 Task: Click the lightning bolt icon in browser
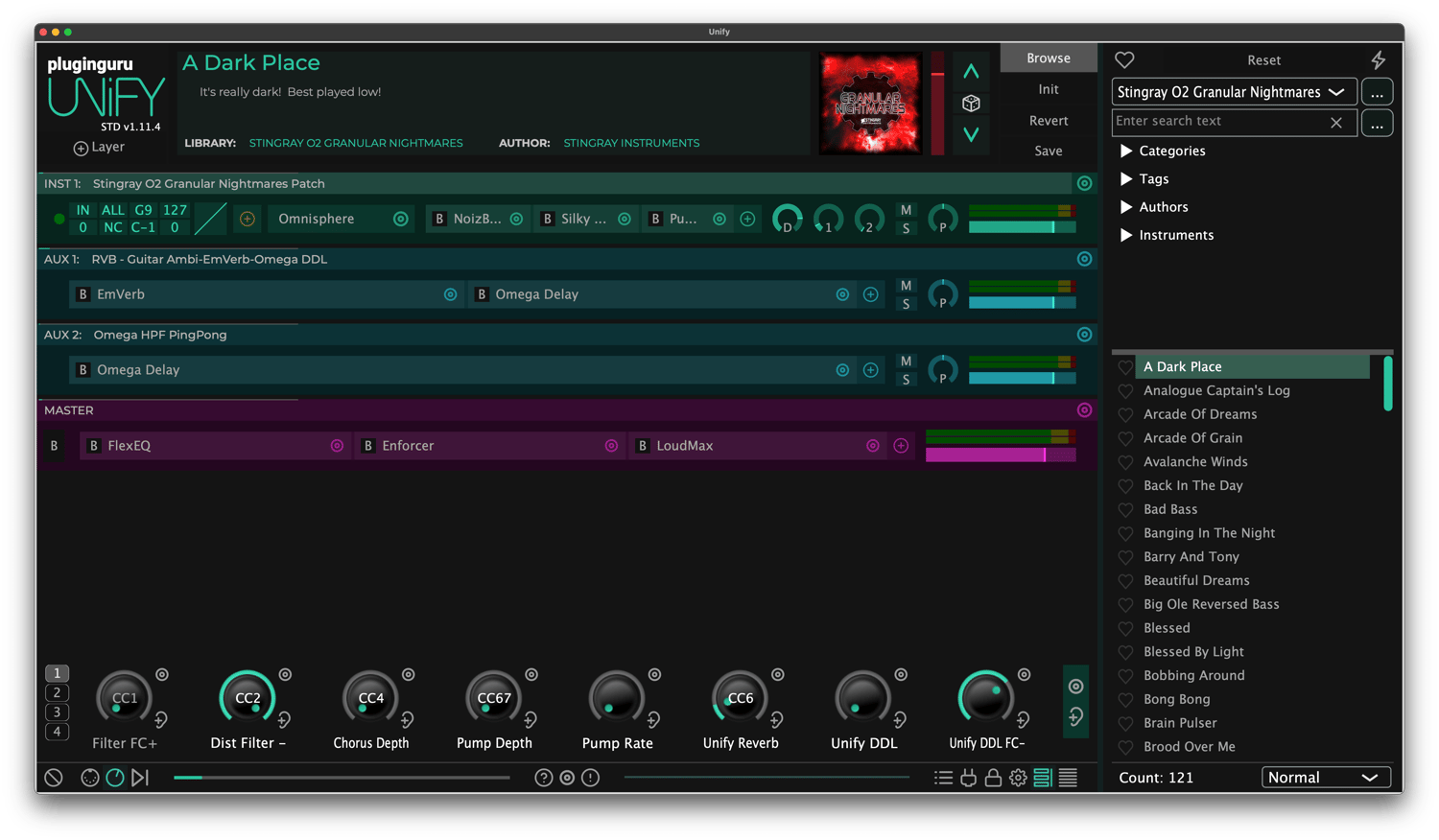click(x=1378, y=59)
